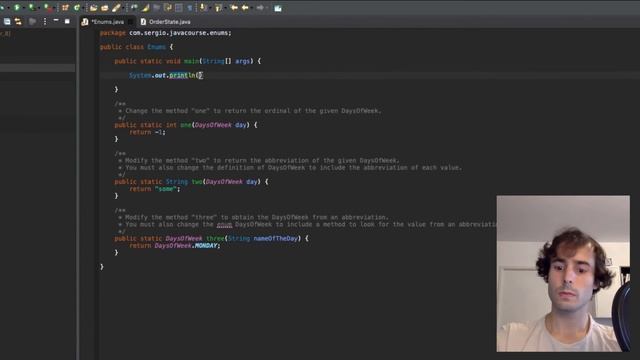Click the package declaration line text

point(165,33)
